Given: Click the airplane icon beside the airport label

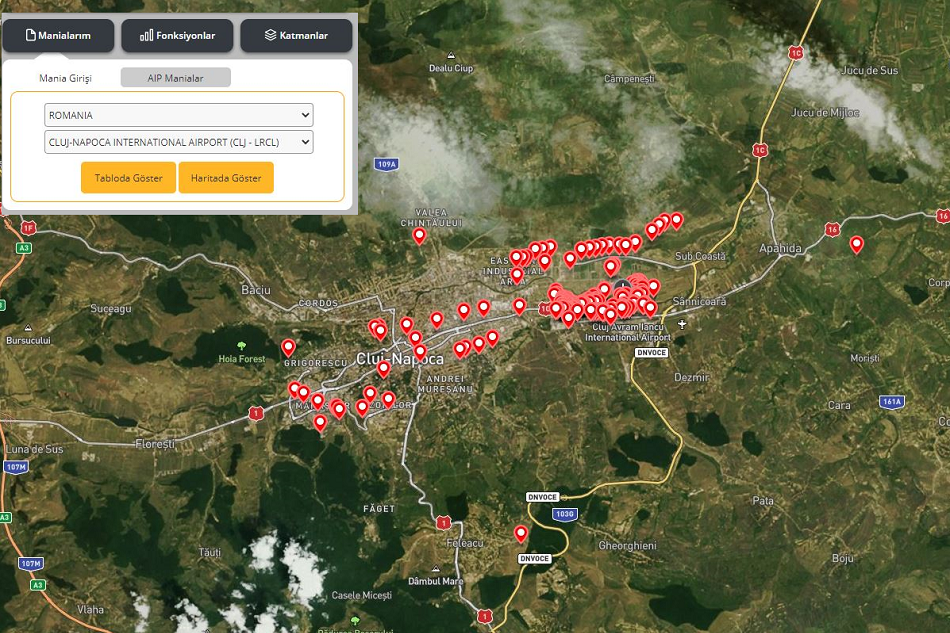Looking at the screenshot, I should coord(682,324).
